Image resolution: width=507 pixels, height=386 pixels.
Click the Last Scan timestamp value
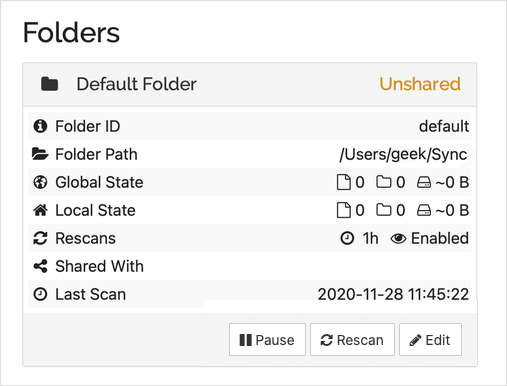click(x=393, y=294)
